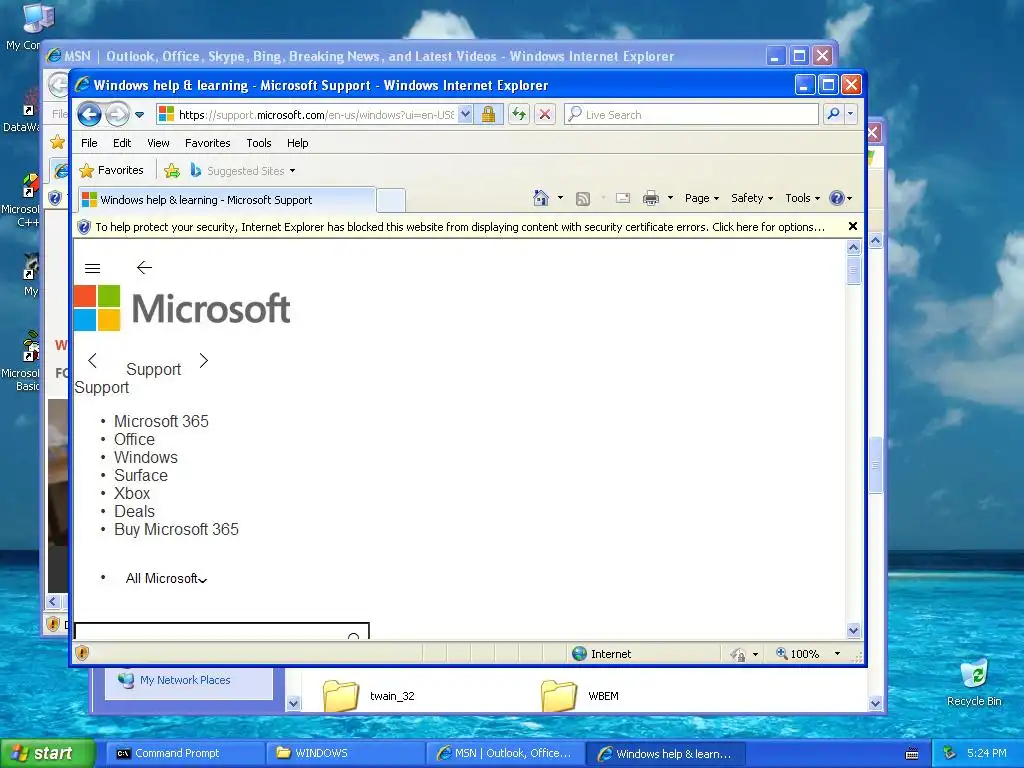Click the Add to Favorites Bar icon

(x=172, y=170)
